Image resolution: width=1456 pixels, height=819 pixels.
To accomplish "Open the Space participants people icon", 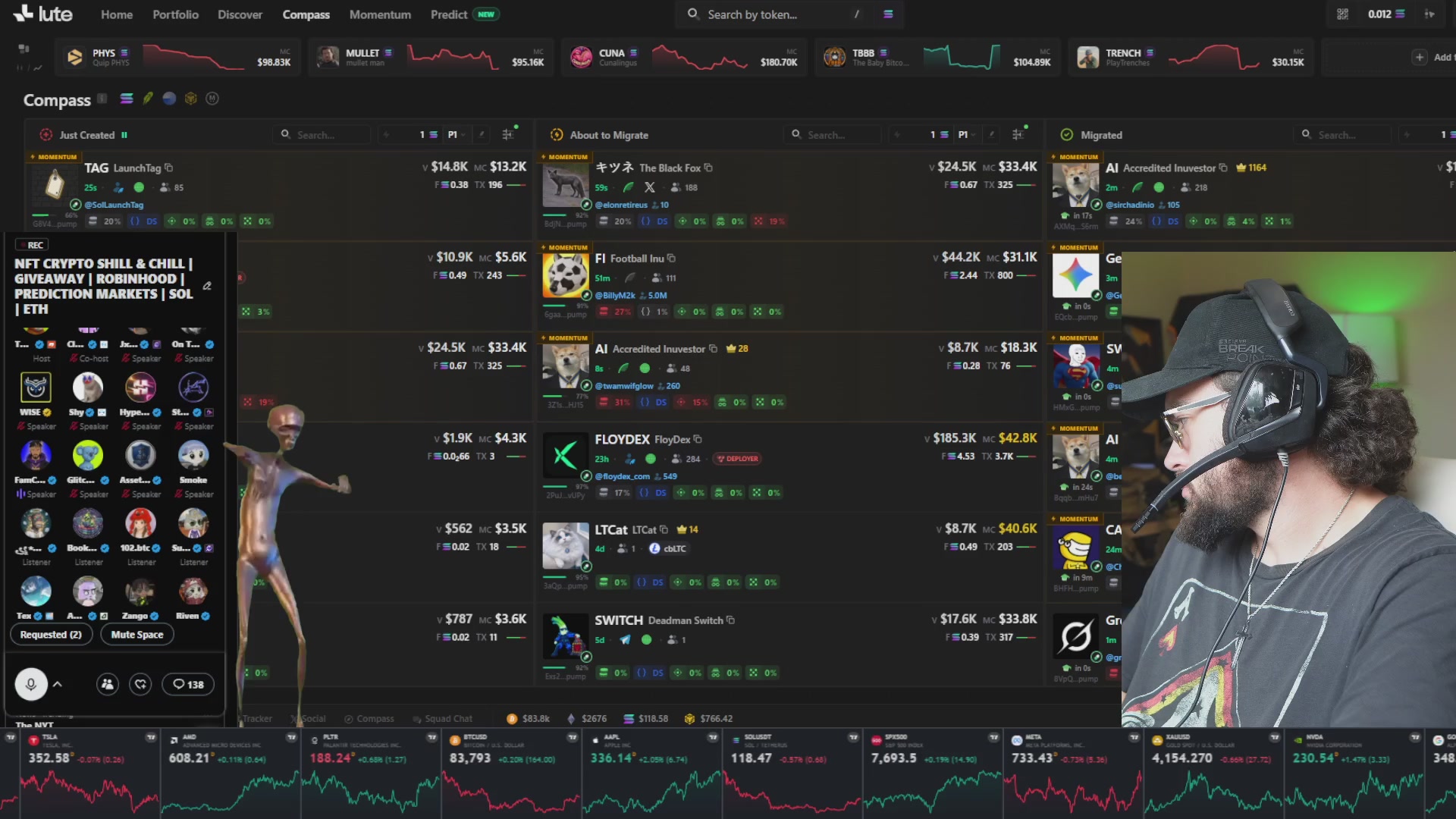I will pyautogui.click(x=108, y=684).
